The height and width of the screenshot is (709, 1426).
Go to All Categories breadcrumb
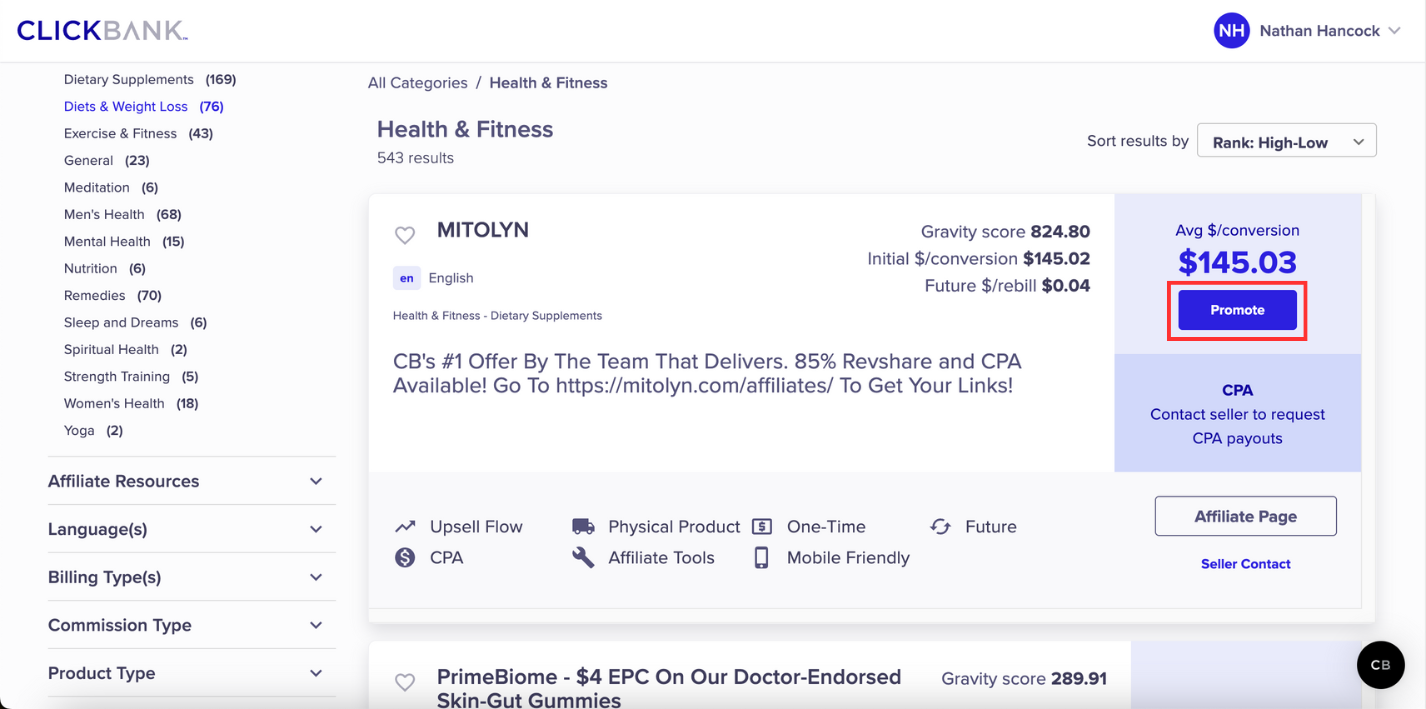[x=418, y=83]
